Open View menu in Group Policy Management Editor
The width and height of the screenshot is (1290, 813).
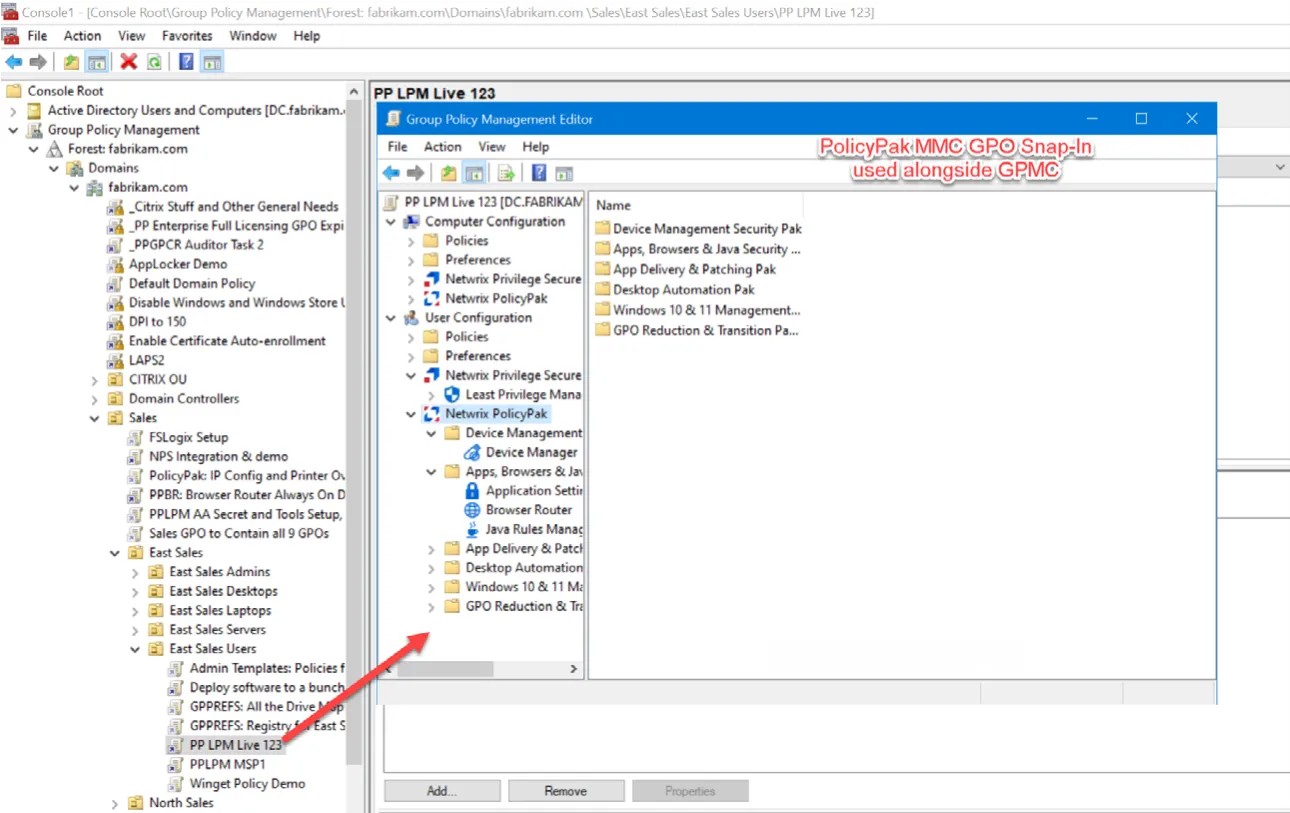click(492, 147)
